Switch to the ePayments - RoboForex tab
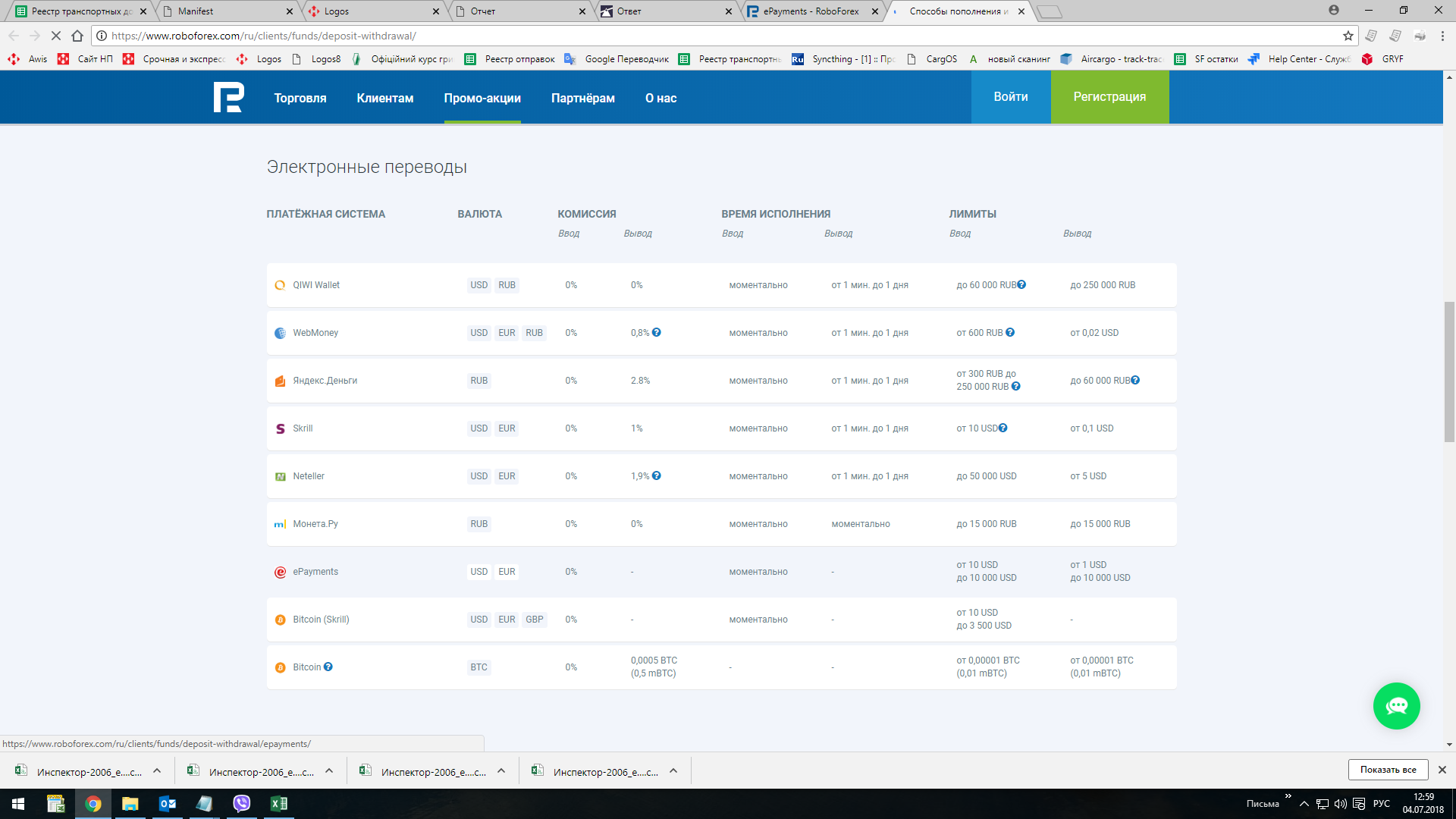This screenshot has width=1456, height=819. [811, 11]
